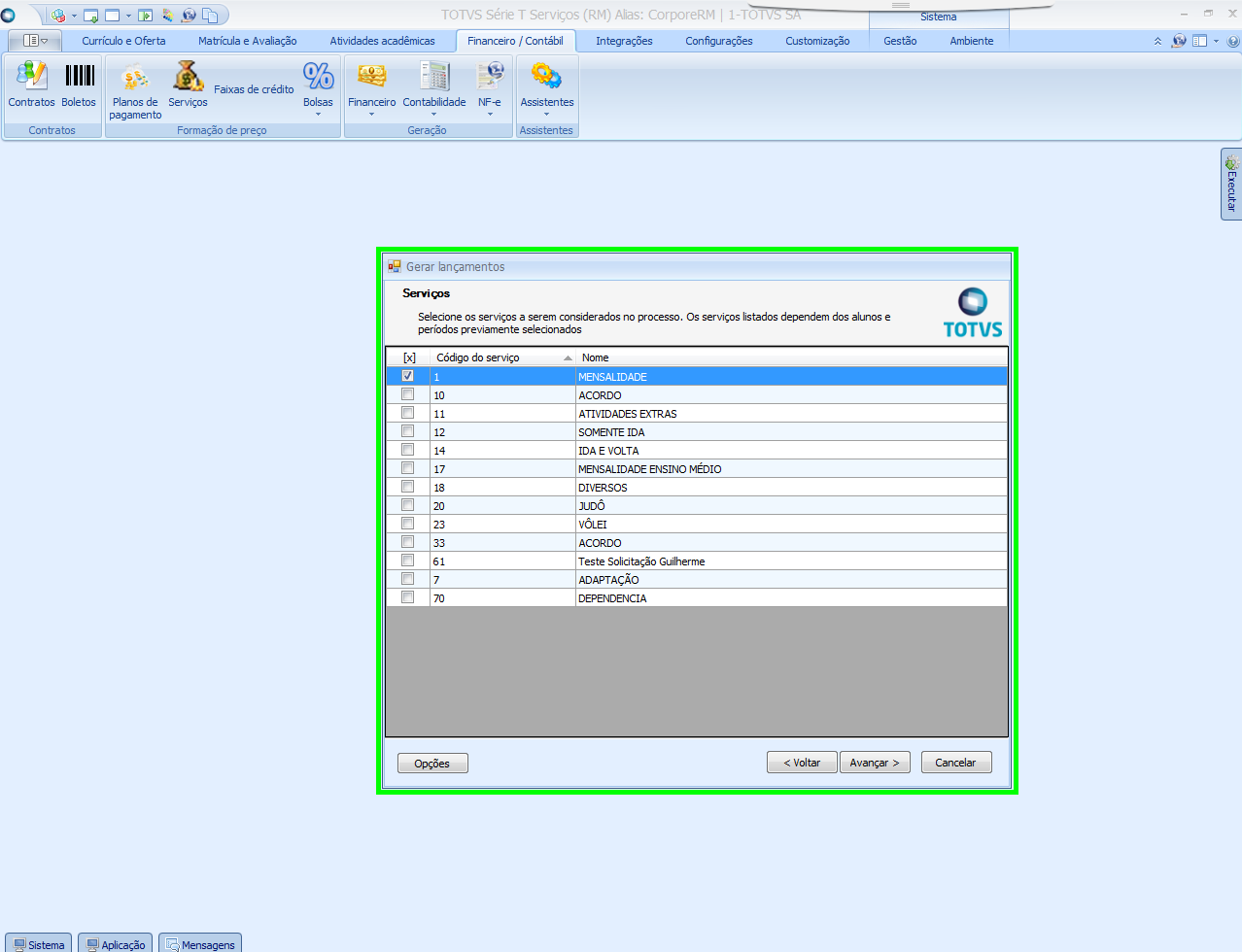Open the Gestão ribbon tab
The image size is (1242, 952).
(900, 41)
